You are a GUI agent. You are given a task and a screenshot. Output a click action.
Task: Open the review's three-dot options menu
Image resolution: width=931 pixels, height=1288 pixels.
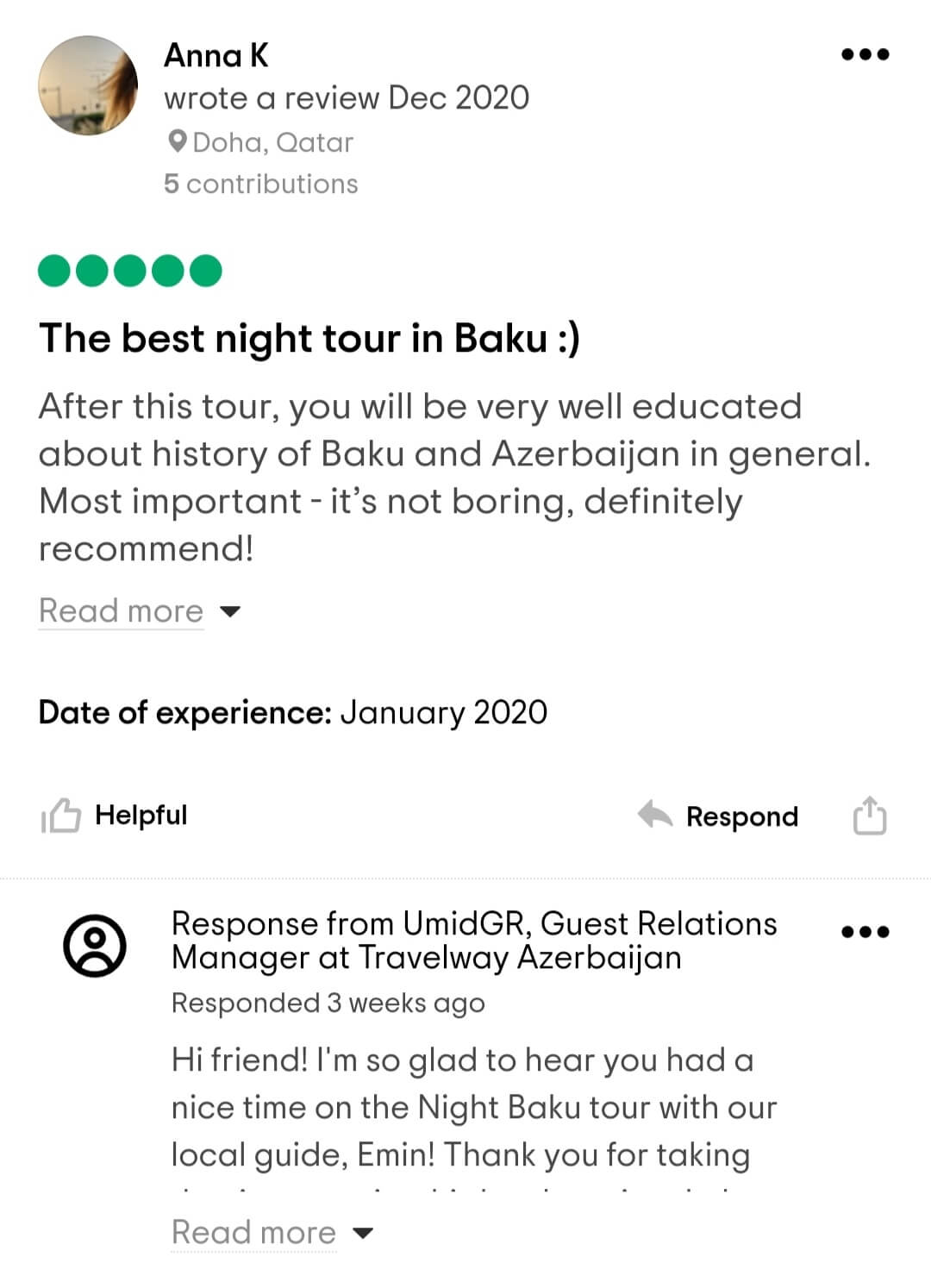point(865,54)
